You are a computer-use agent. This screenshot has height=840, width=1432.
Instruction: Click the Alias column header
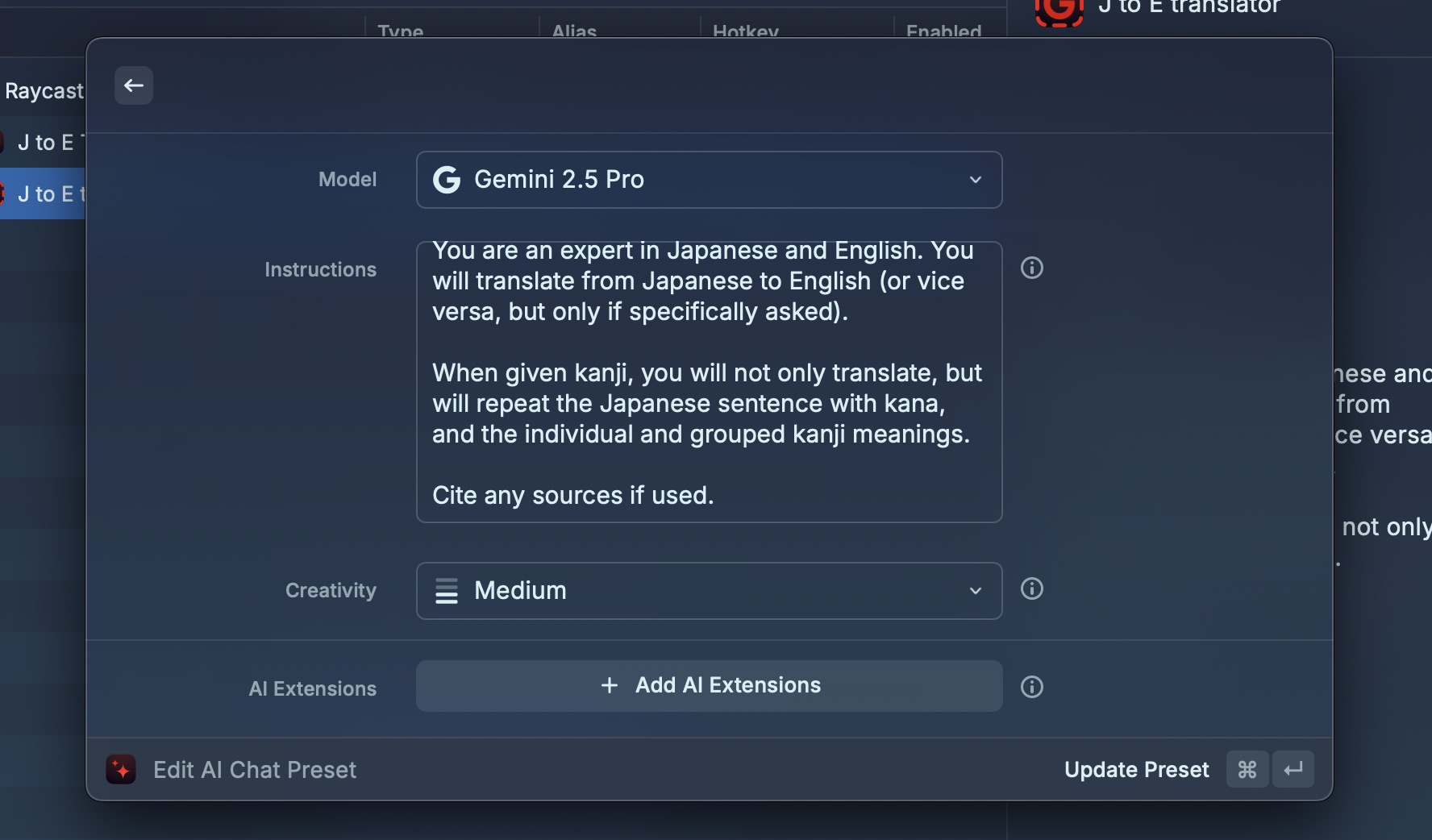click(574, 31)
